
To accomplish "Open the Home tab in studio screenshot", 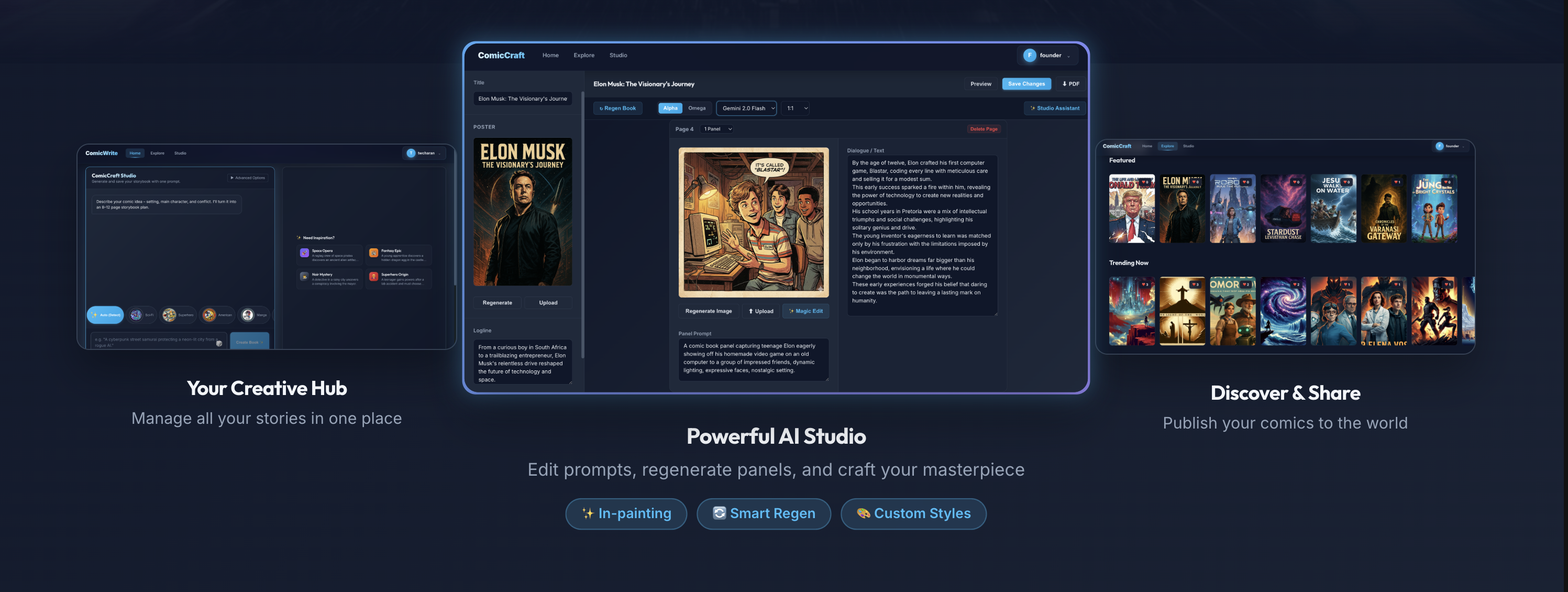I will tap(550, 56).
